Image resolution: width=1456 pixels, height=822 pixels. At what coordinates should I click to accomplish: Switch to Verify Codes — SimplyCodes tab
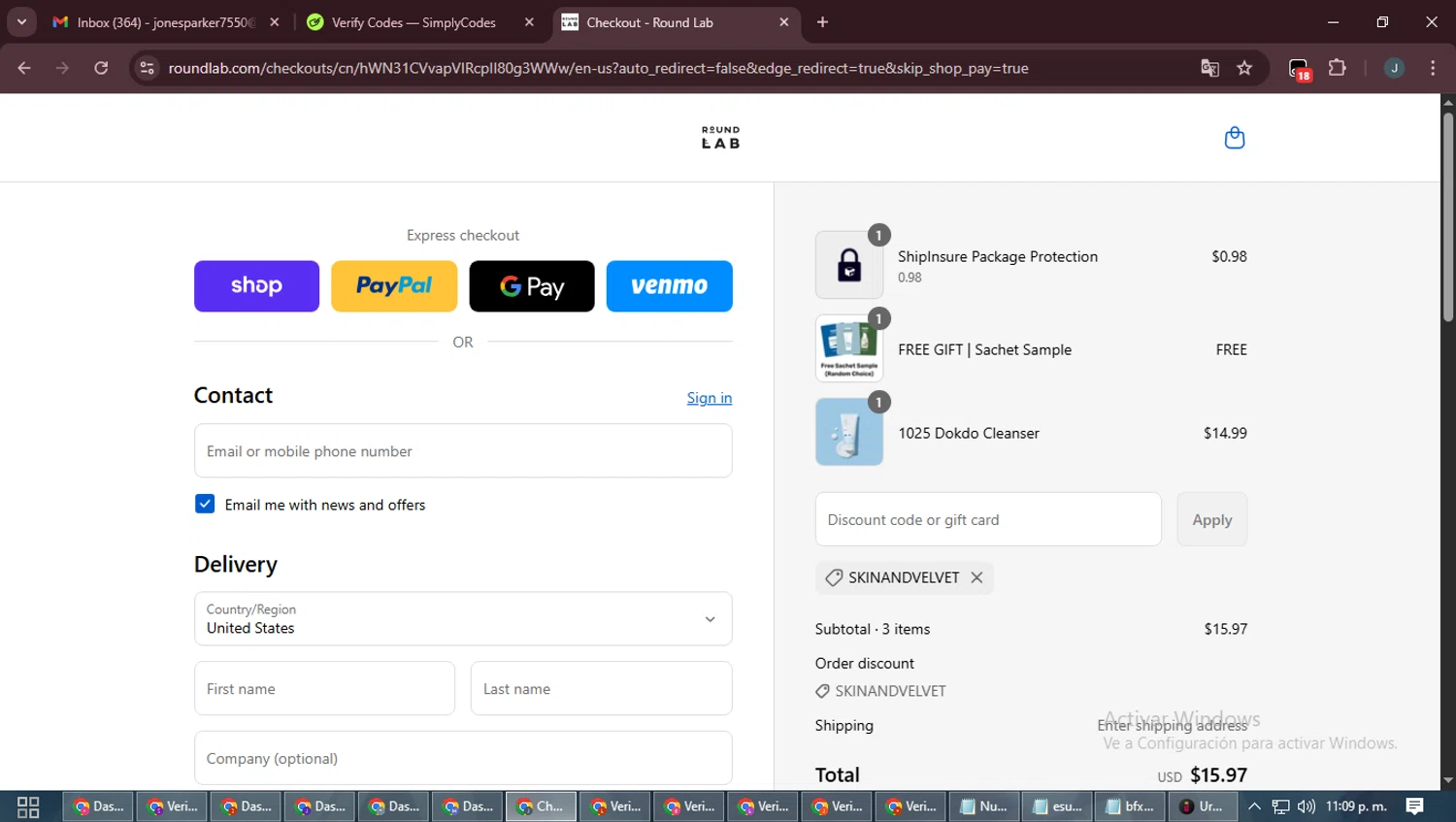pos(413,22)
